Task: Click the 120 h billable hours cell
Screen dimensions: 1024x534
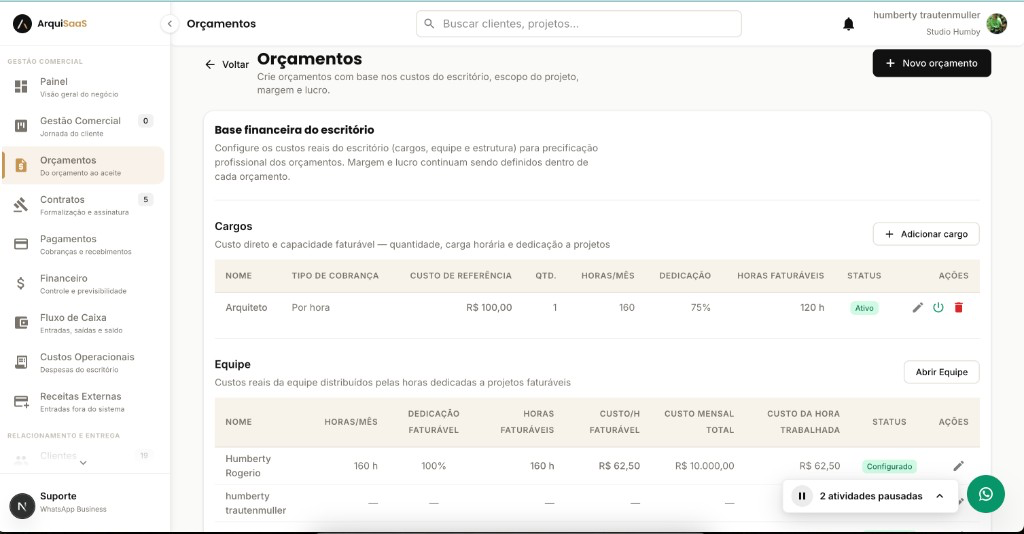Action: [x=812, y=307]
